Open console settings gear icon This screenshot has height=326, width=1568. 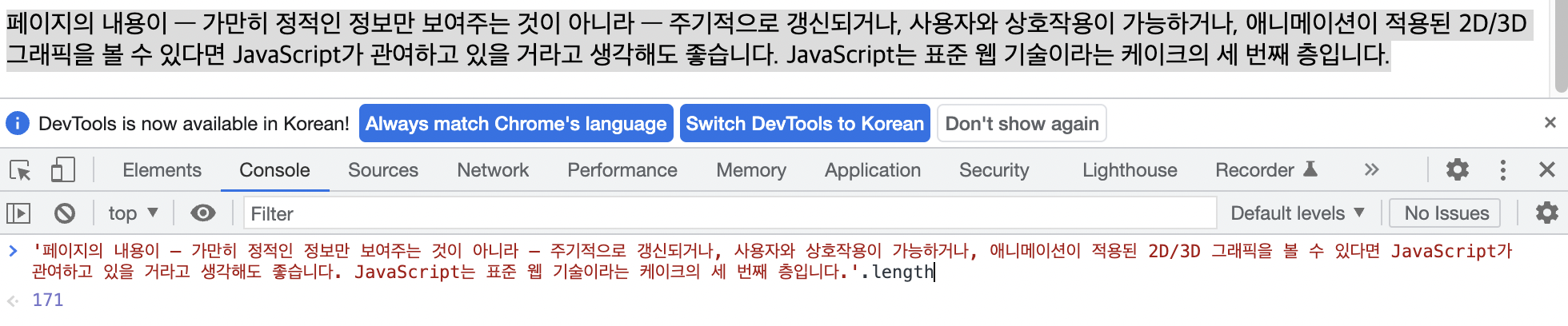click(1546, 213)
